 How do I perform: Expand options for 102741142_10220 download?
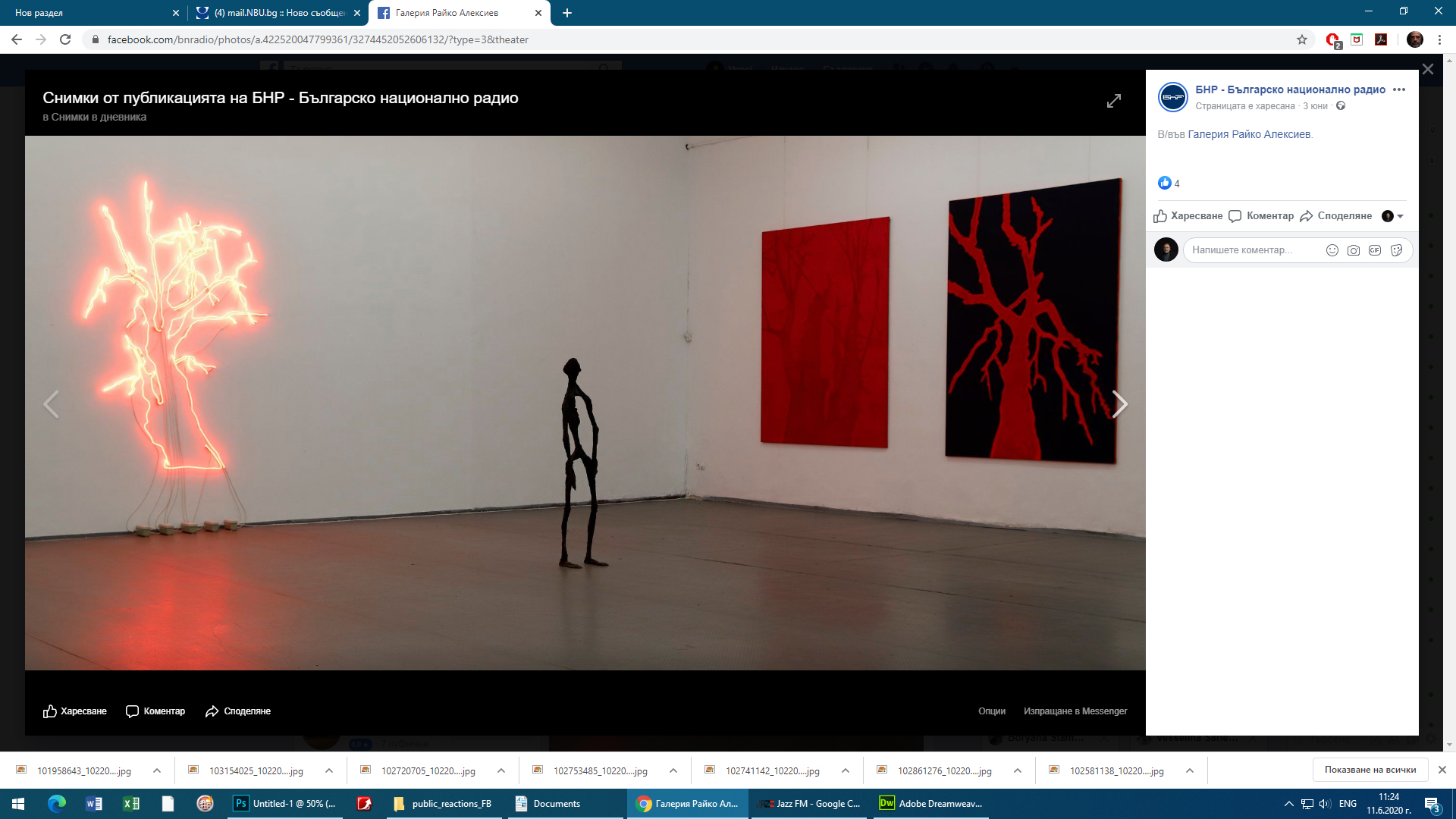pos(846,770)
